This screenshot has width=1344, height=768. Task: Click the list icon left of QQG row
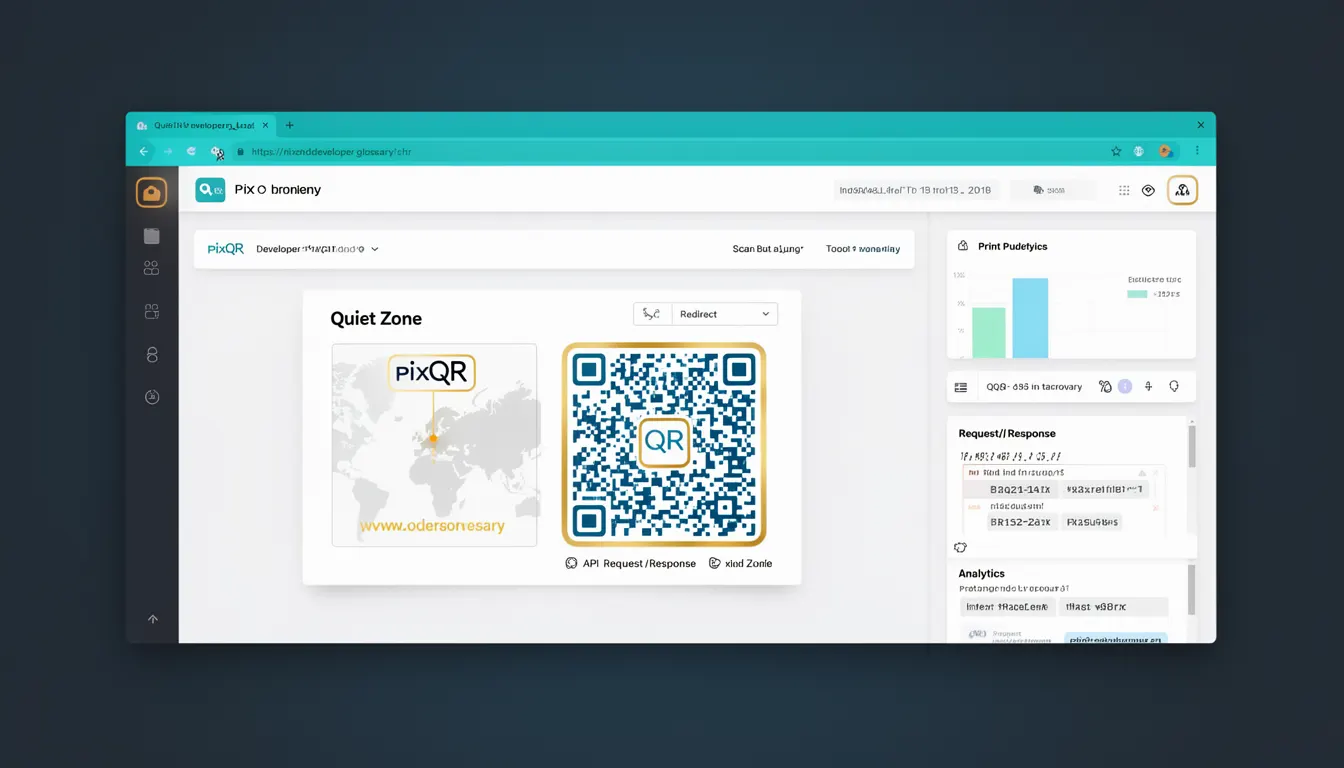click(961, 387)
